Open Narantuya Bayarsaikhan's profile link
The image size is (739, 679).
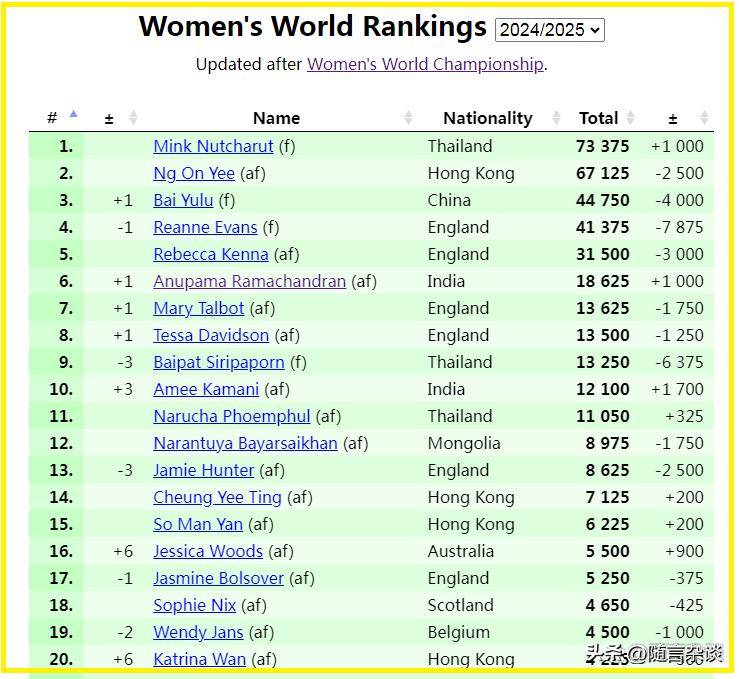pyautogui.click(x=245, y=443)
